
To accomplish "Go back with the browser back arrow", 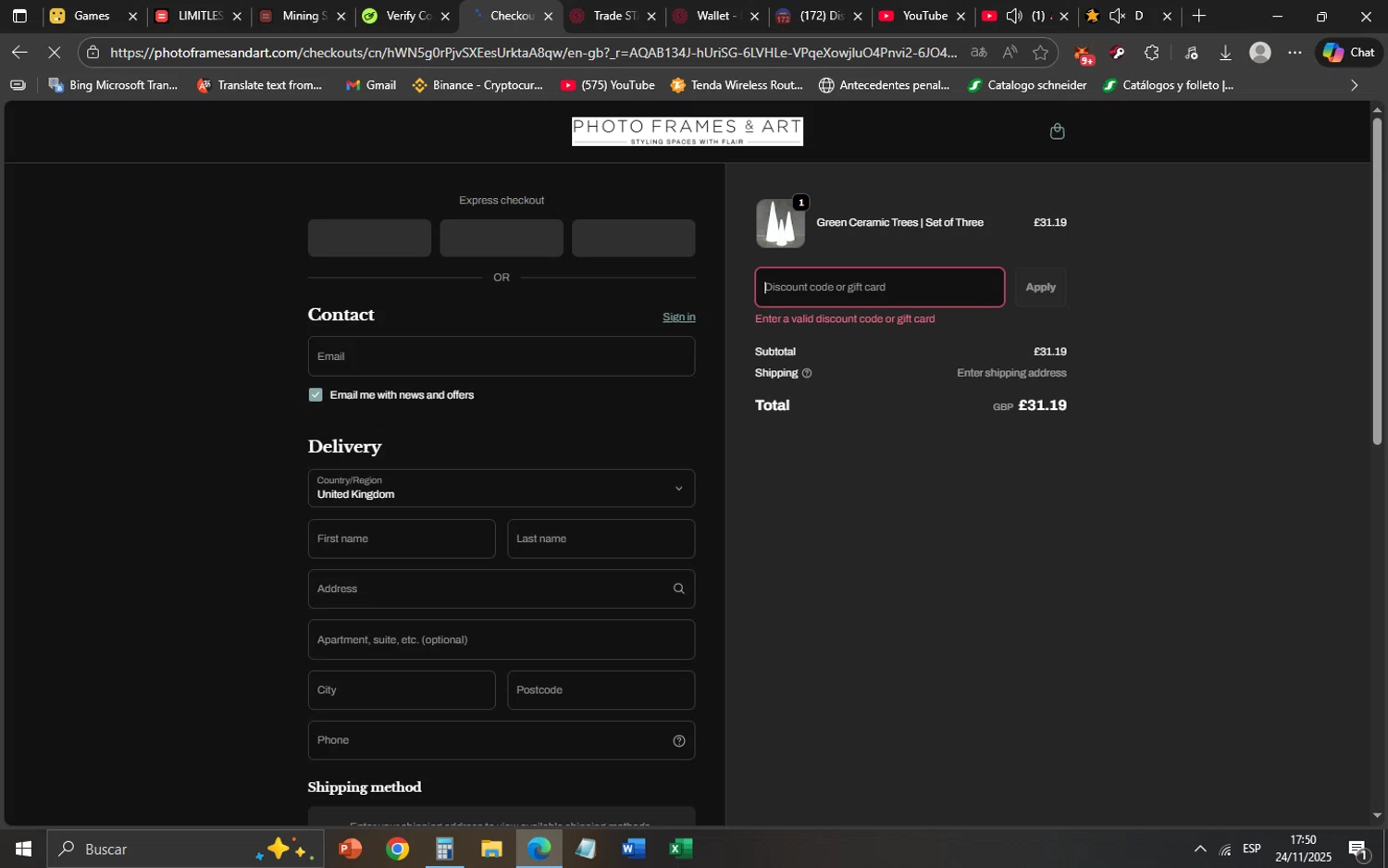I will (x=19, y=53).
